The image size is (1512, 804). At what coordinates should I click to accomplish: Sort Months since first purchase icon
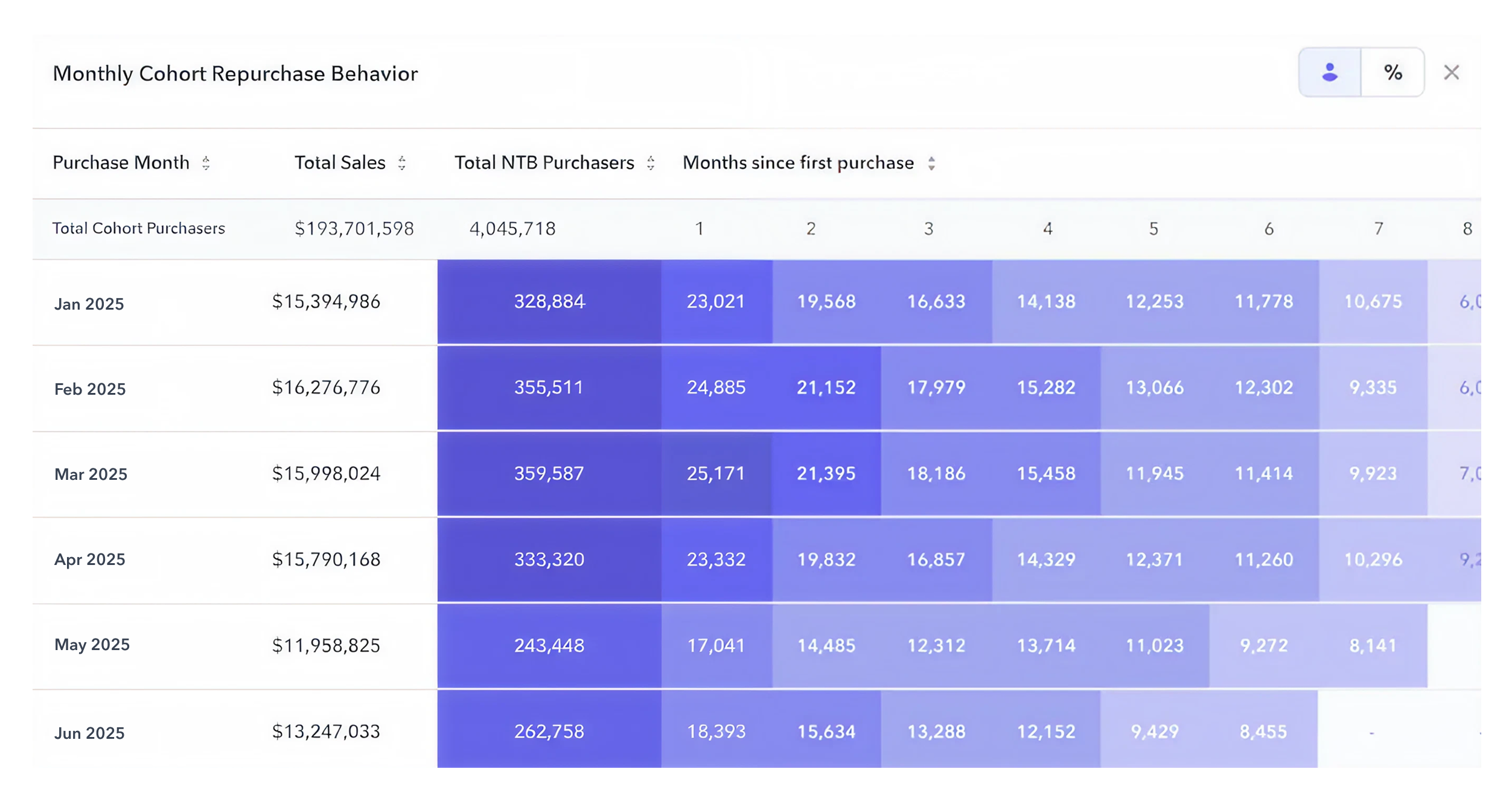point(931,163)
